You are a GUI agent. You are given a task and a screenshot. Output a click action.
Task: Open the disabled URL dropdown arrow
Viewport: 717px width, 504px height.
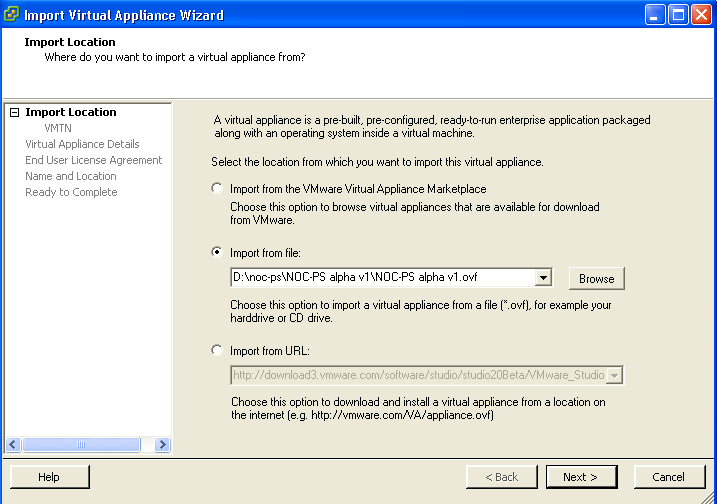615,375
